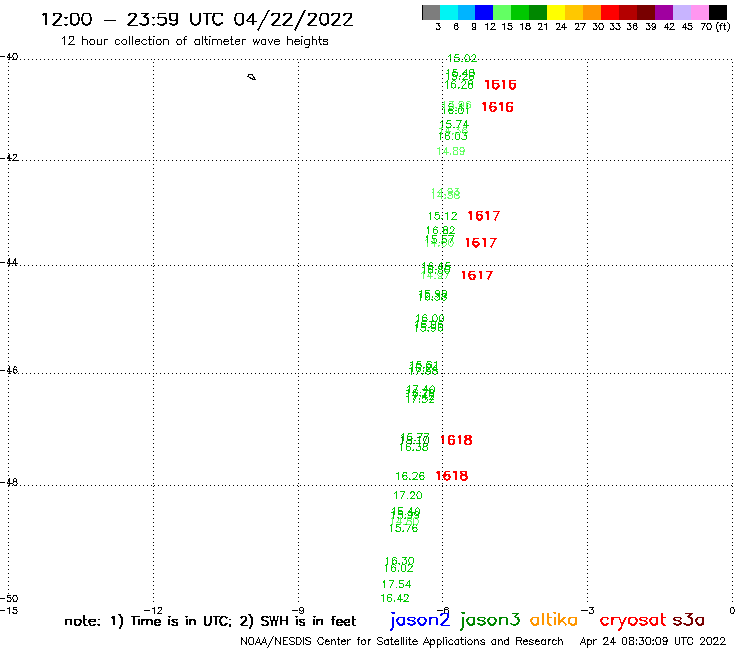Click the jason3 satellite legend label
740x650 pixels.
pos(490,620)
